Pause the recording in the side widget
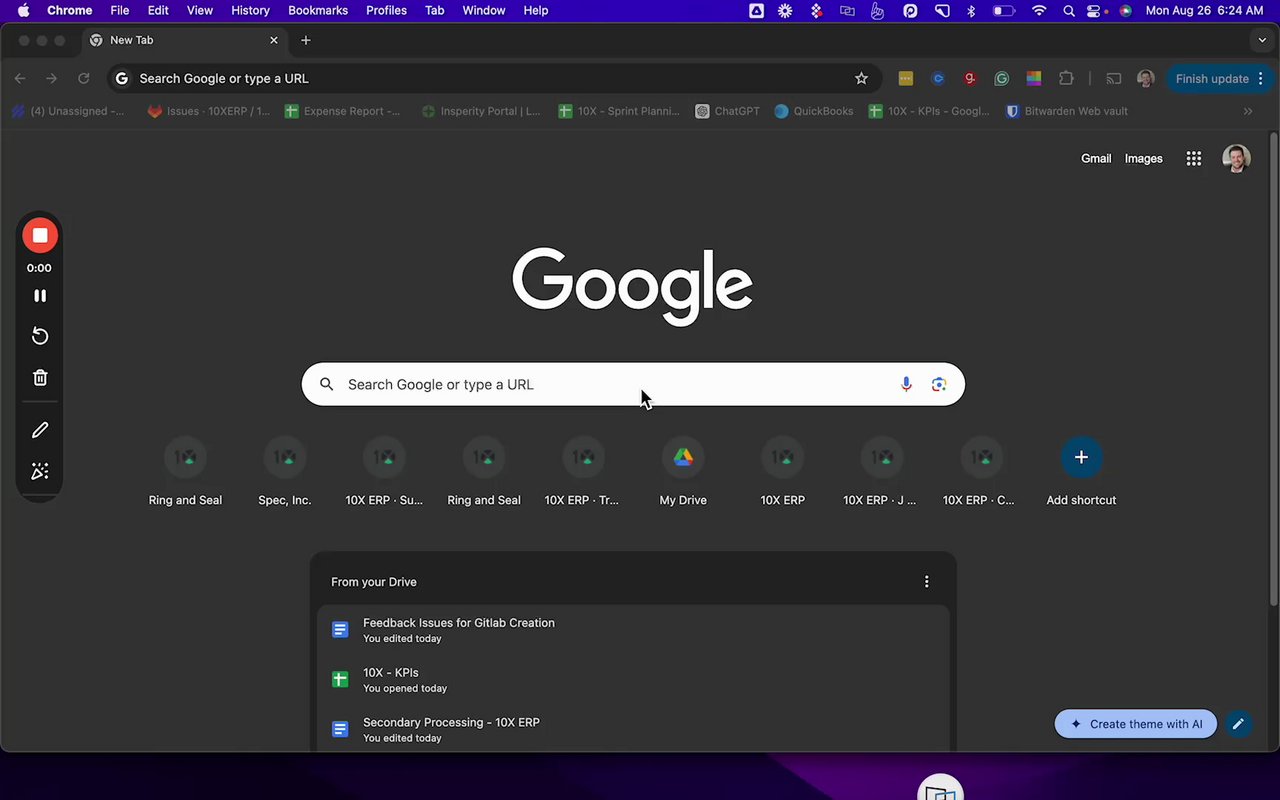Image resolution: width=1280 pixels, height=800 pixels. click(x=40, y=296)
